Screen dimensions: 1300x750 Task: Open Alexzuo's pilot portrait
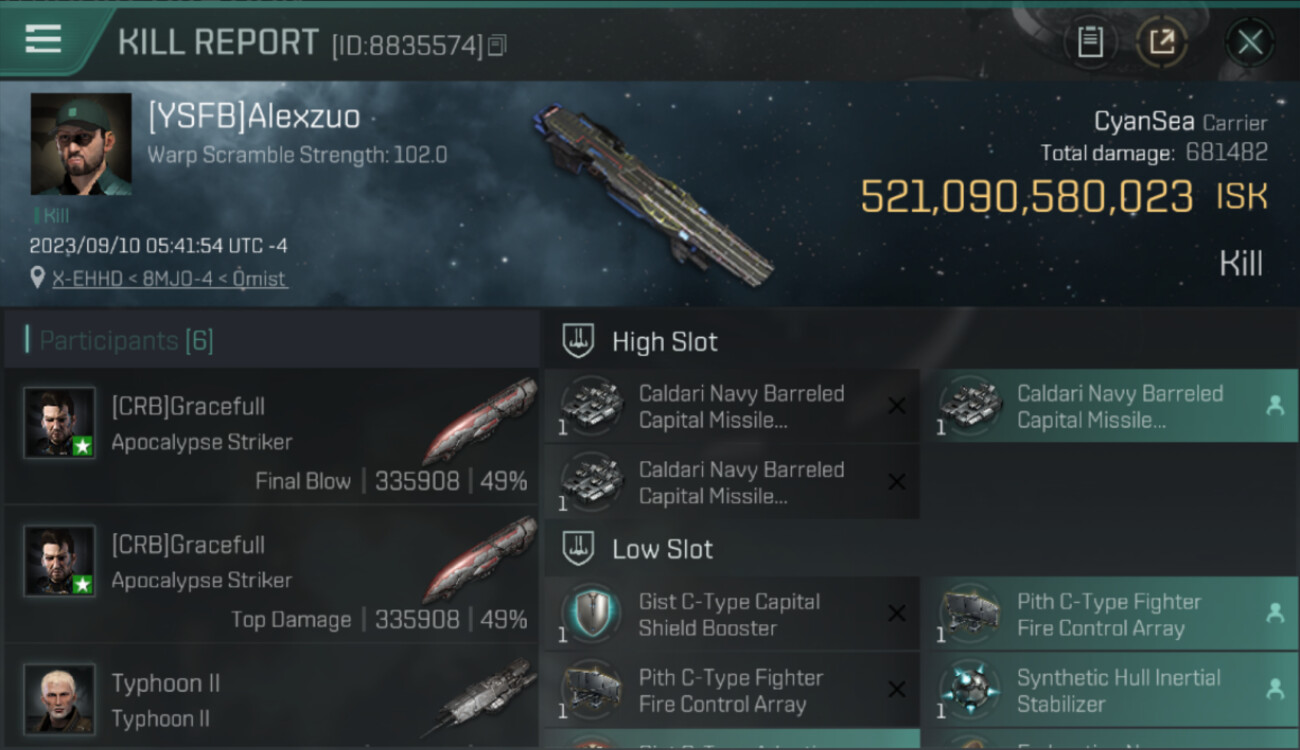[x=81, y=144]
